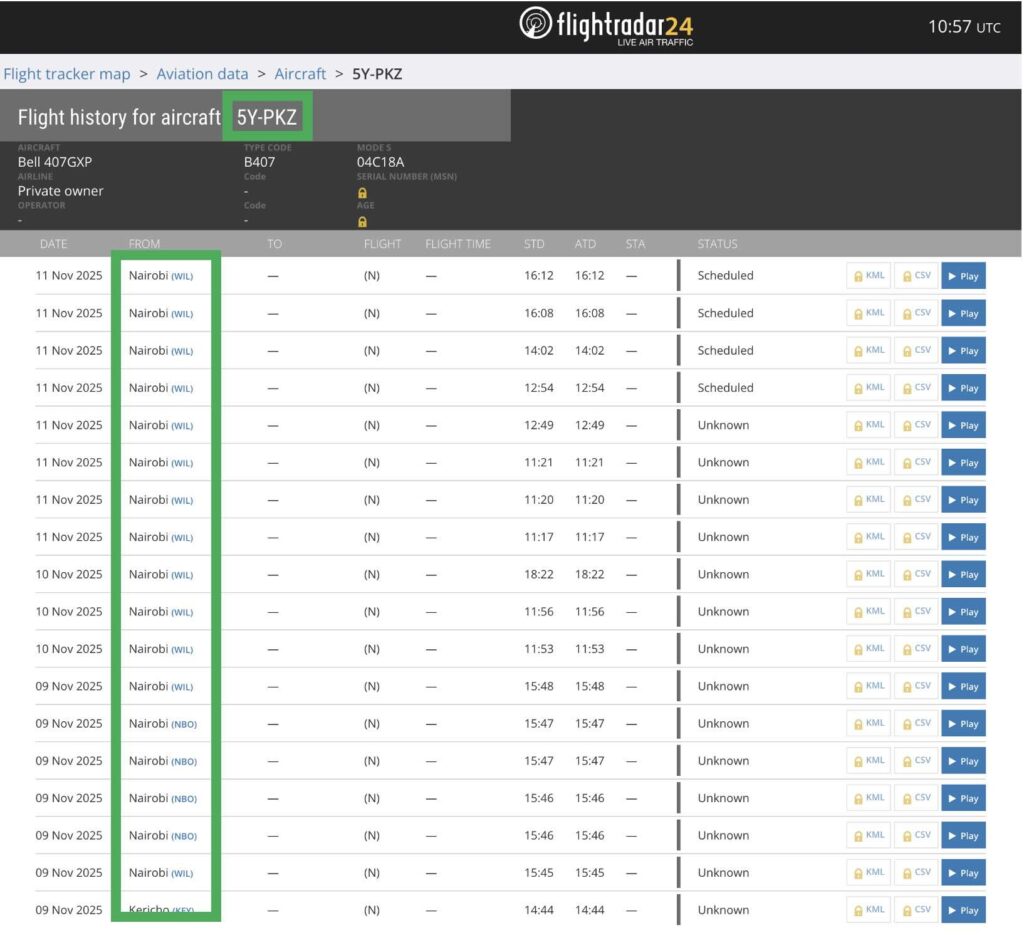Screen dimensions: 1024x935
Task: Open the Flight tracker map breadcrumb
Action: [67, 74]
